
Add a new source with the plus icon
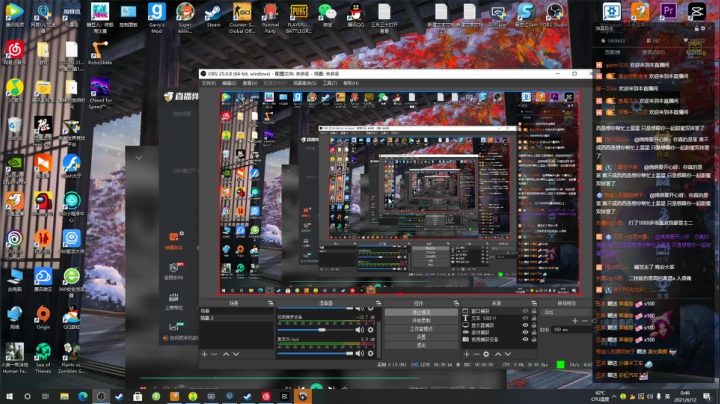(x=466, y=354)
